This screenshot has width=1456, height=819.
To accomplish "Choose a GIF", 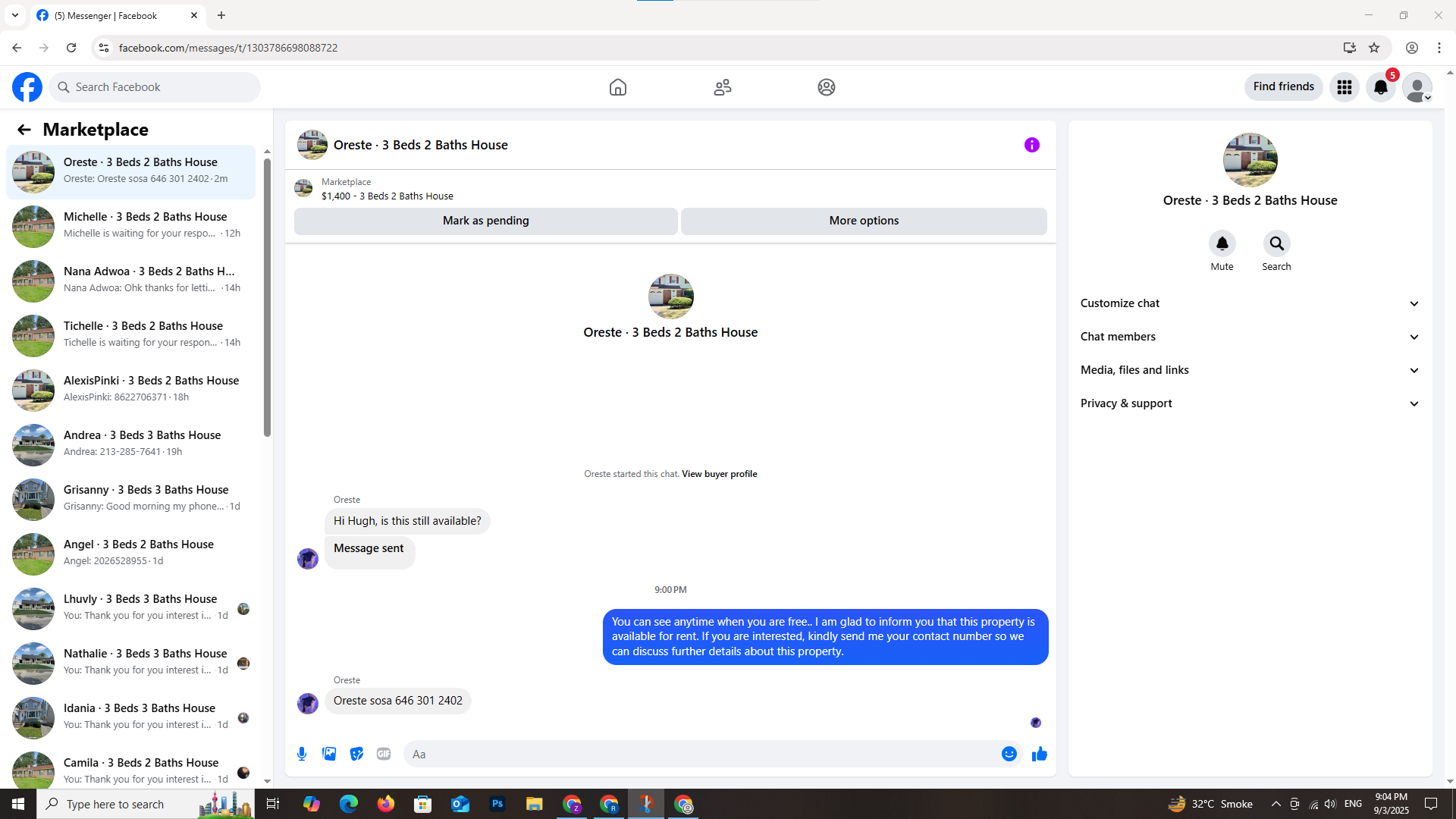I will (384, 754).
